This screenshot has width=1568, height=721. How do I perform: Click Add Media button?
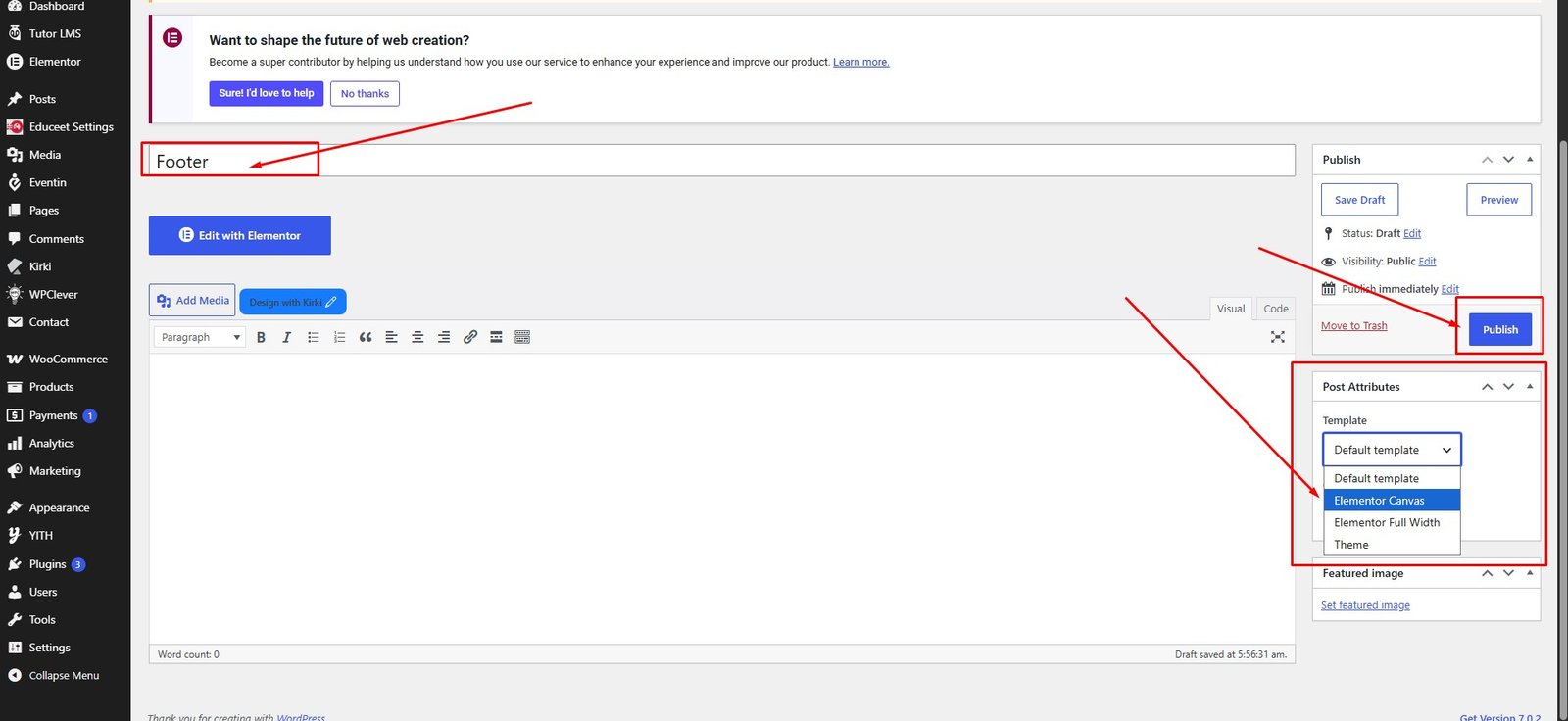192,301
